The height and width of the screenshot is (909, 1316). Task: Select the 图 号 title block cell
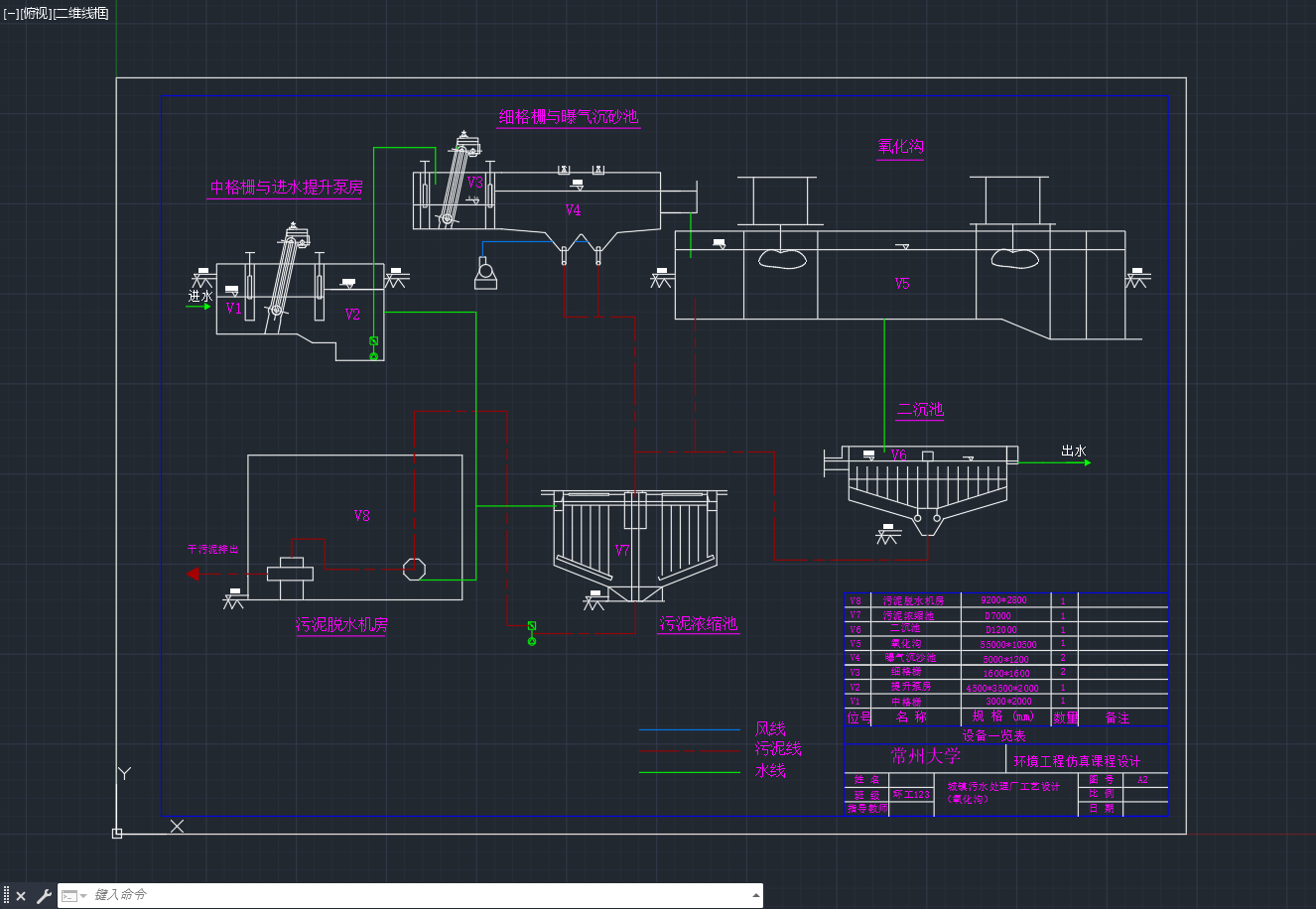(1101, 780)
